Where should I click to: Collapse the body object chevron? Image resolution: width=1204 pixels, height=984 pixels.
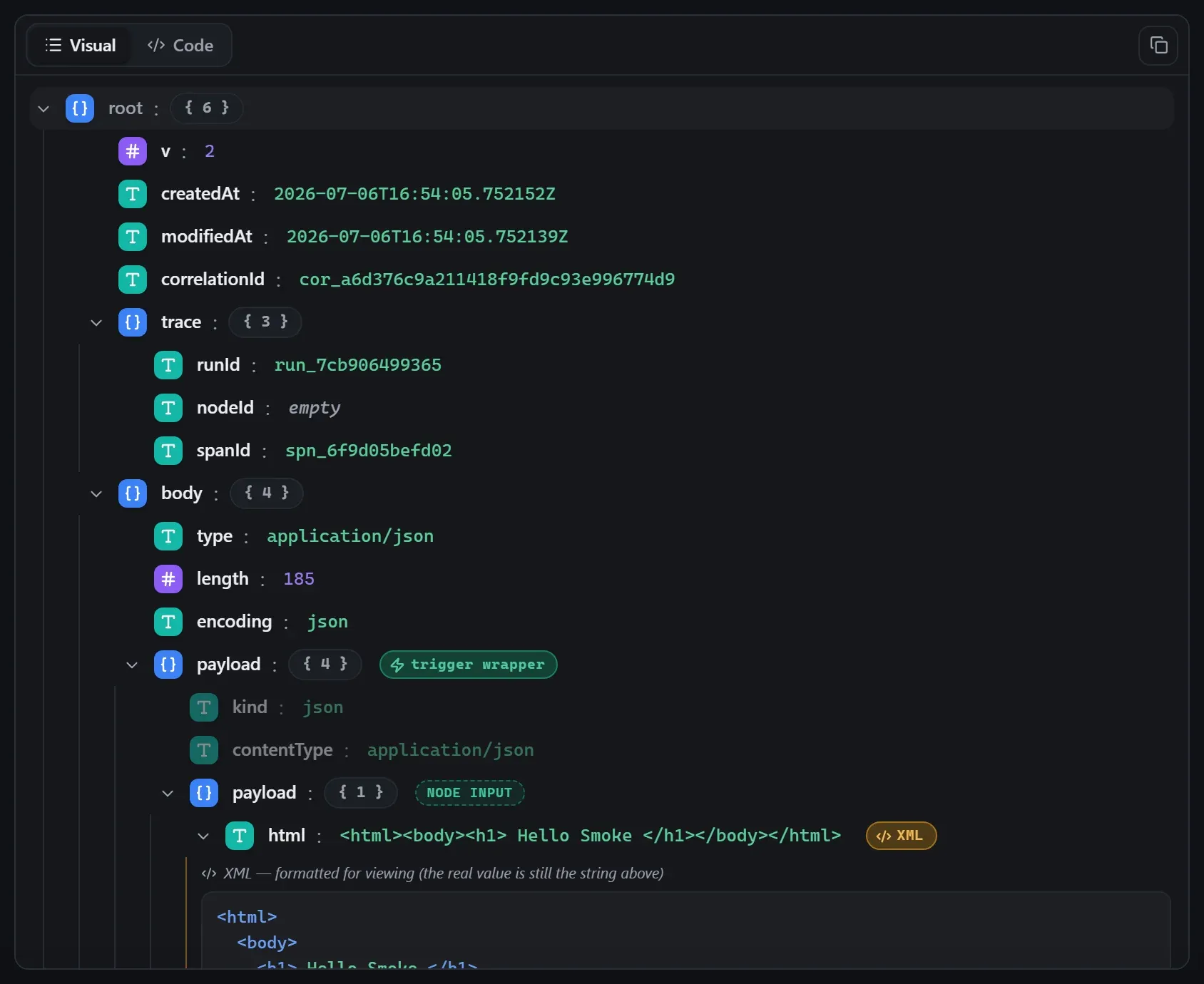click(96, 493)
